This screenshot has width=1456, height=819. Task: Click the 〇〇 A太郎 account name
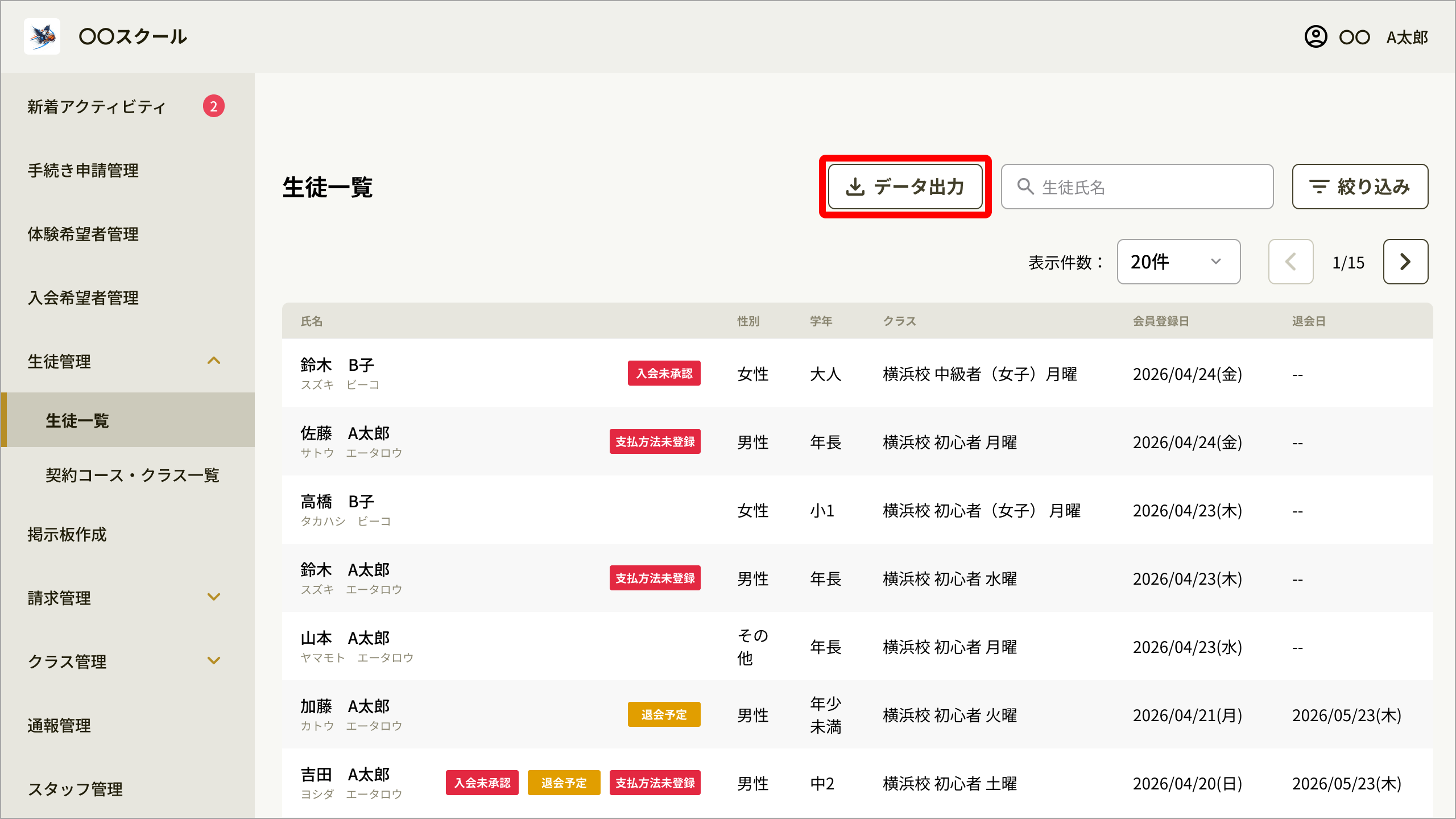pos(1384,37)
